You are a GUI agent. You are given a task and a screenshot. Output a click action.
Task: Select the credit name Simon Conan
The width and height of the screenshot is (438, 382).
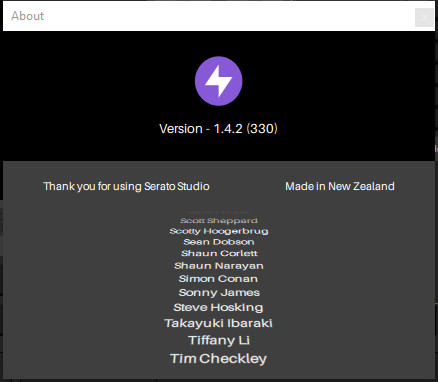coord(218,279)
